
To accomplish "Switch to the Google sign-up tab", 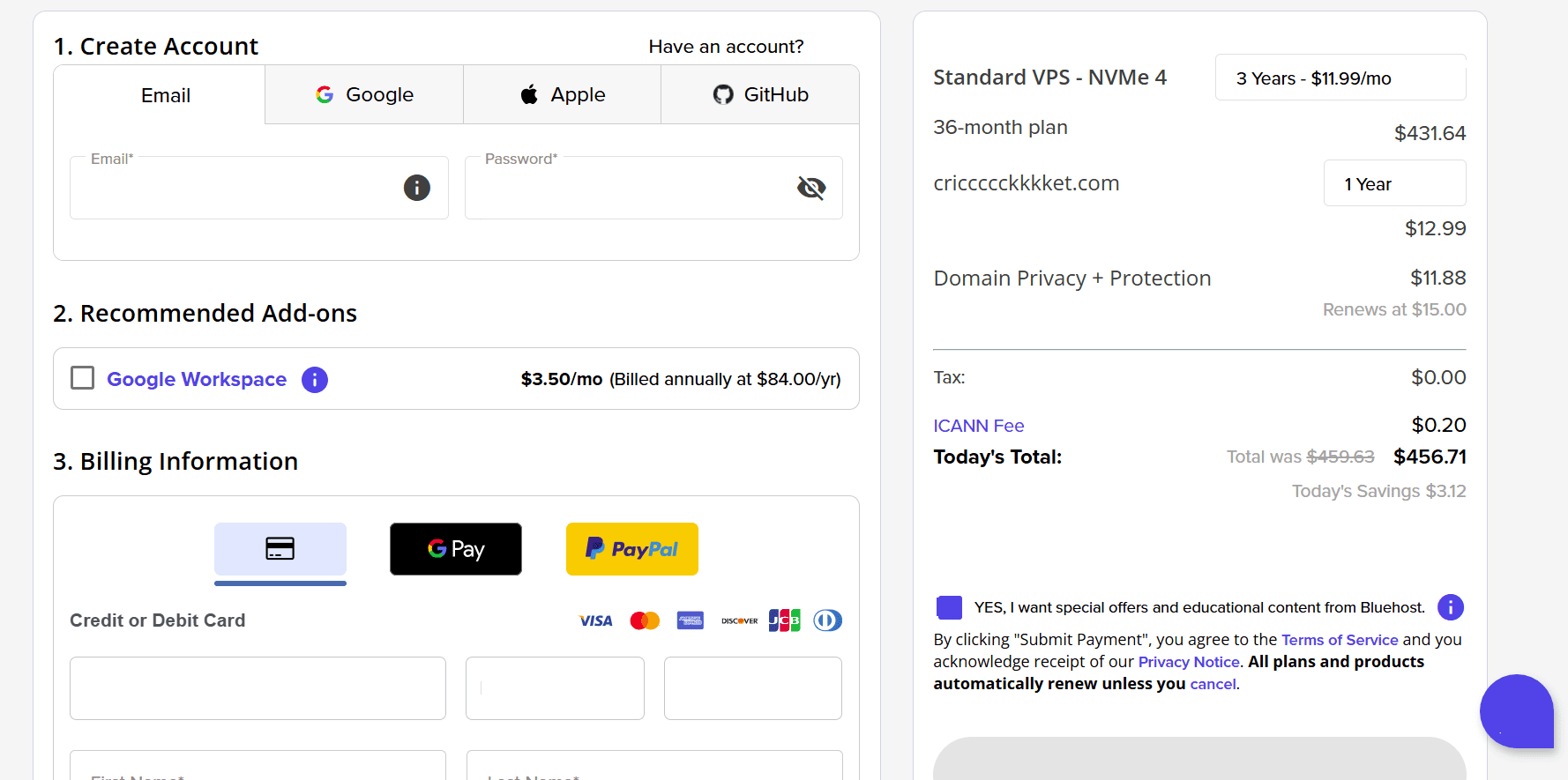I will (364, 94).
